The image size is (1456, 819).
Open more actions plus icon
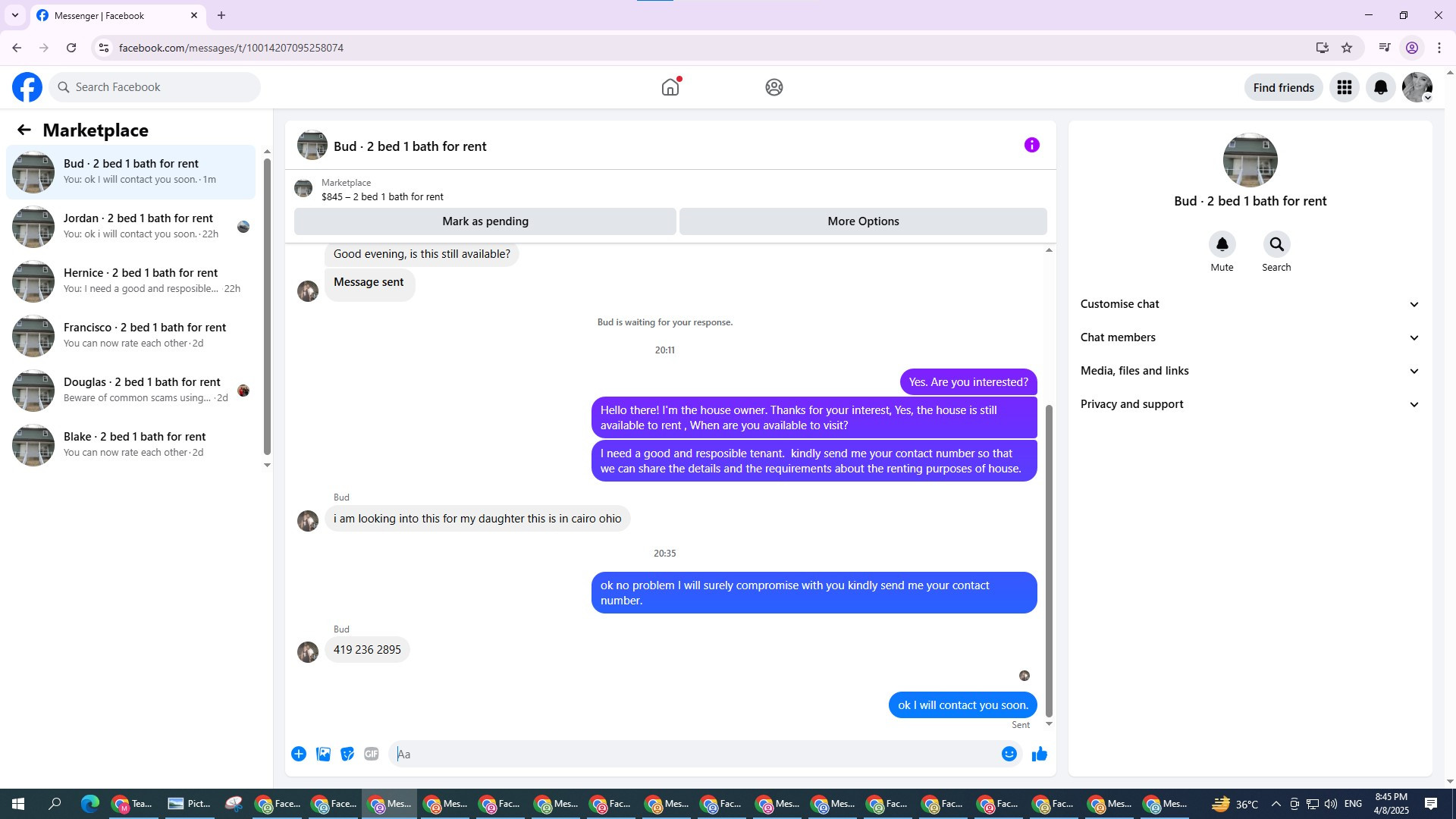[x=299, y=754]
